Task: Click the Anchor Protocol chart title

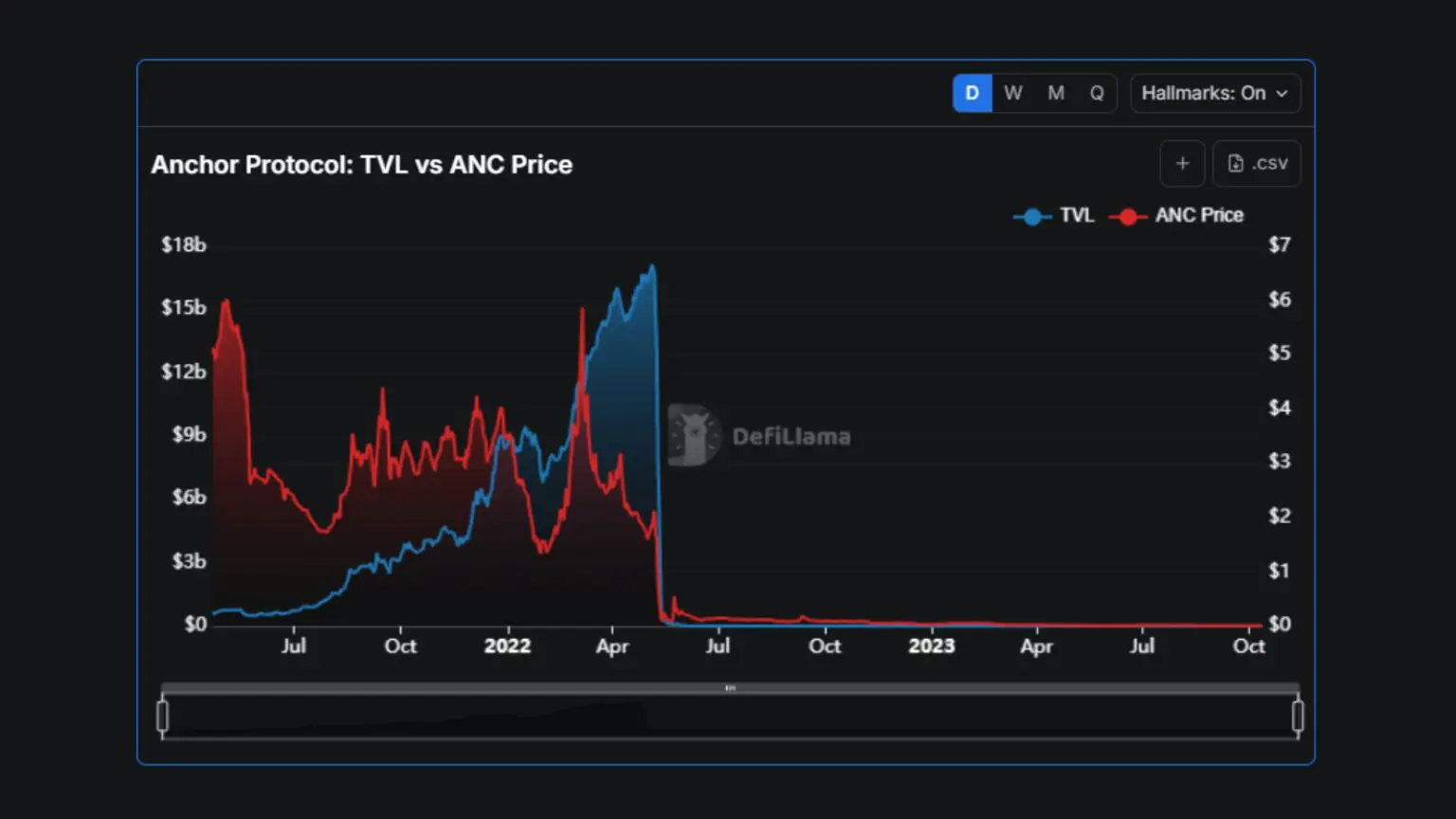Action: tap(361, 165)
